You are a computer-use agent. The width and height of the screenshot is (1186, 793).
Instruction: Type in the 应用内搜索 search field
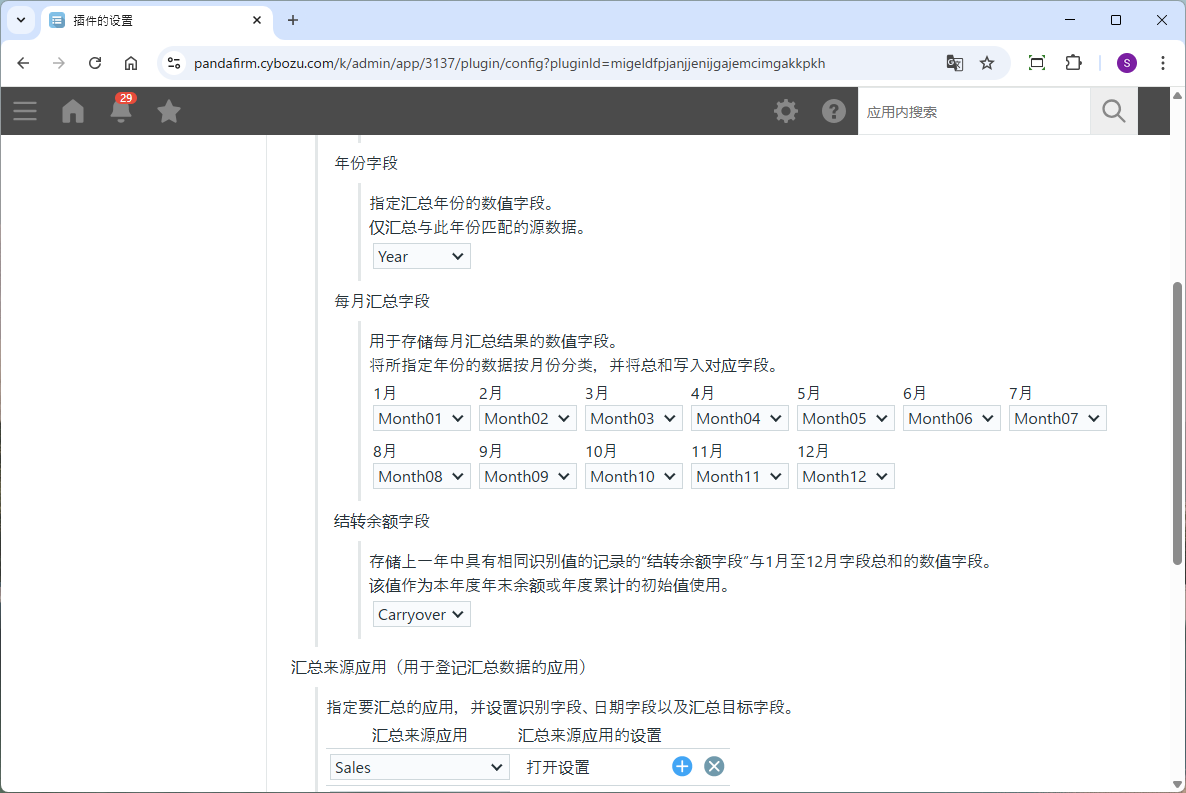tap(973, 112)
